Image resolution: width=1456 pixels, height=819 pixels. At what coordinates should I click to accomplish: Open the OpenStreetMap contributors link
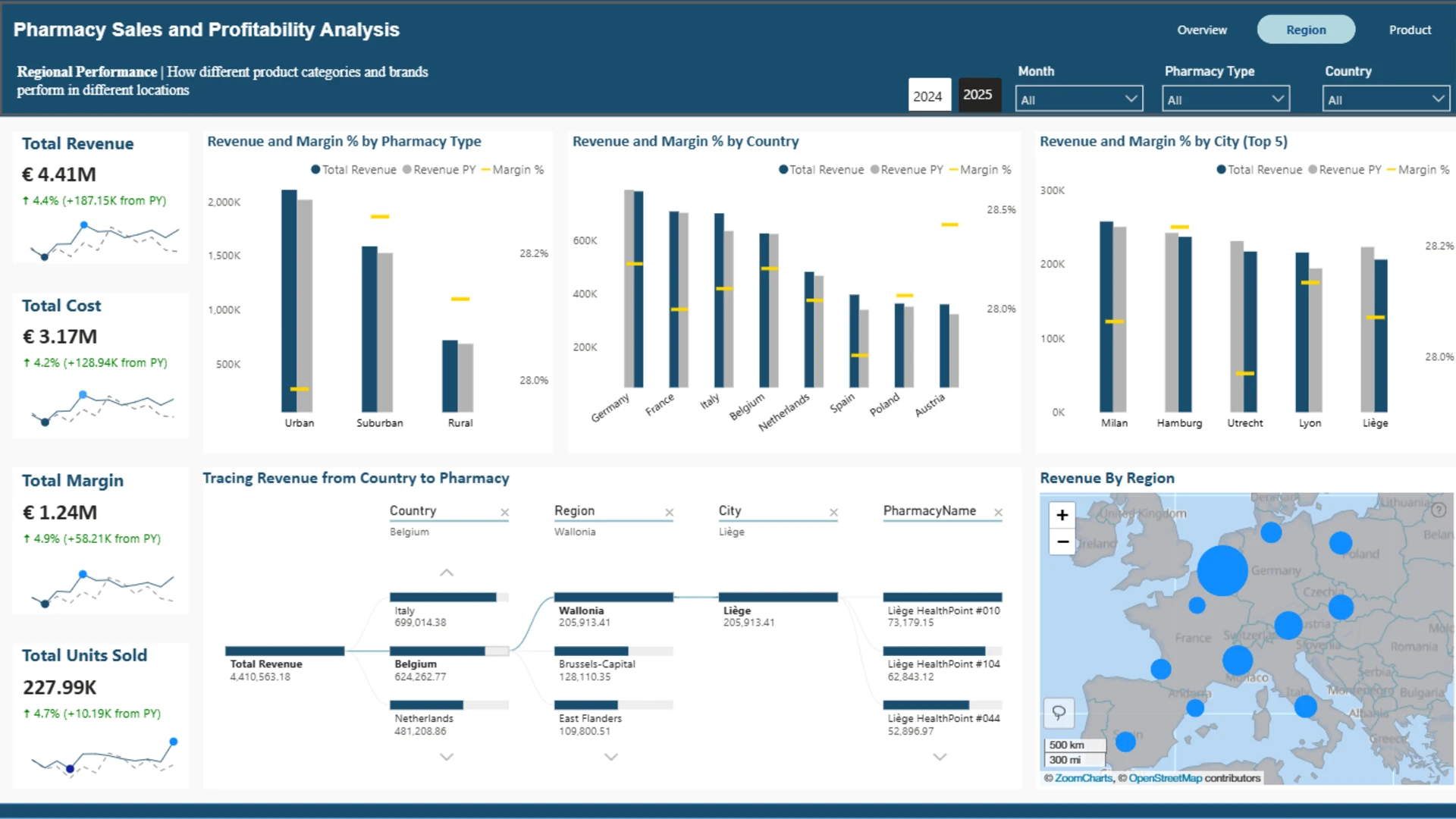[1194, 778]
